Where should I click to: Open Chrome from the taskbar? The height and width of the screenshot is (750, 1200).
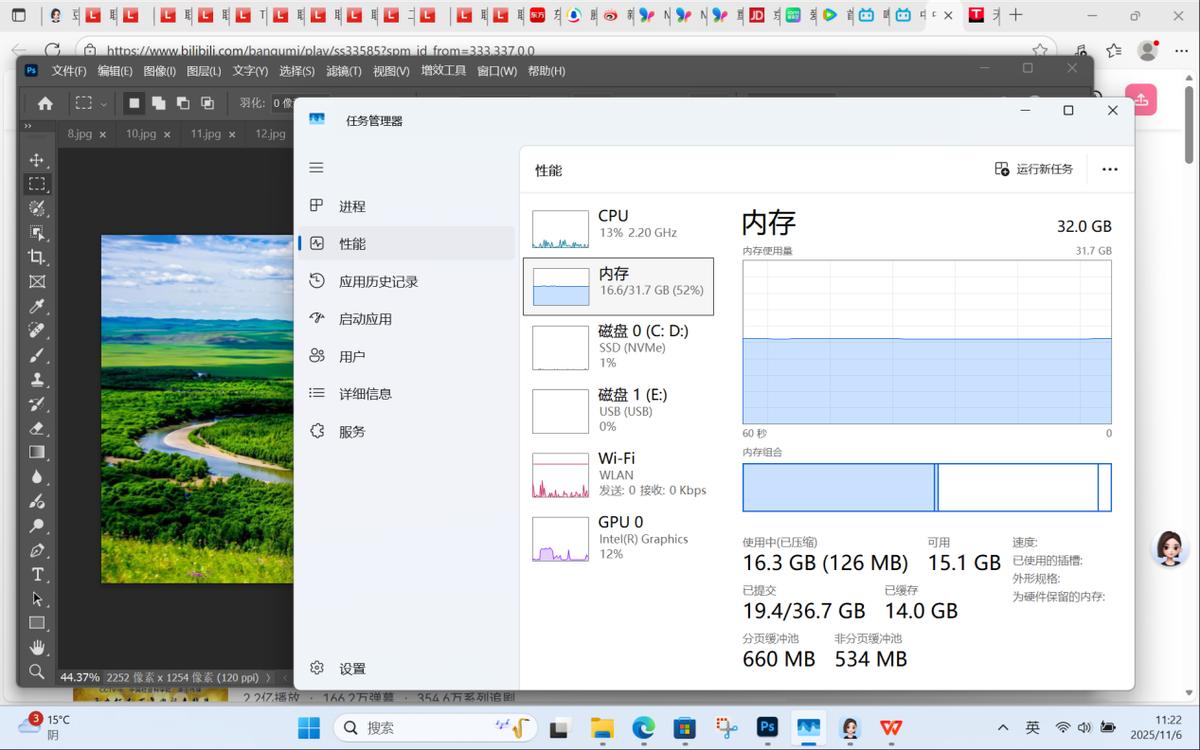click(642, 728)
